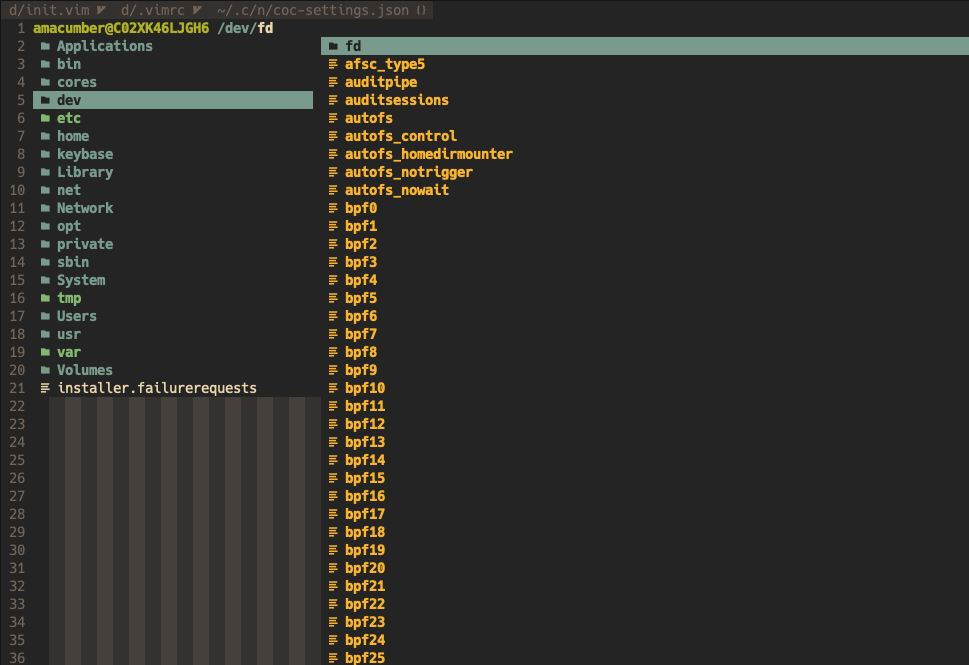Select the green folder icon beside etc
This screenshot has height=665, width=969.
tap(44, 118)
